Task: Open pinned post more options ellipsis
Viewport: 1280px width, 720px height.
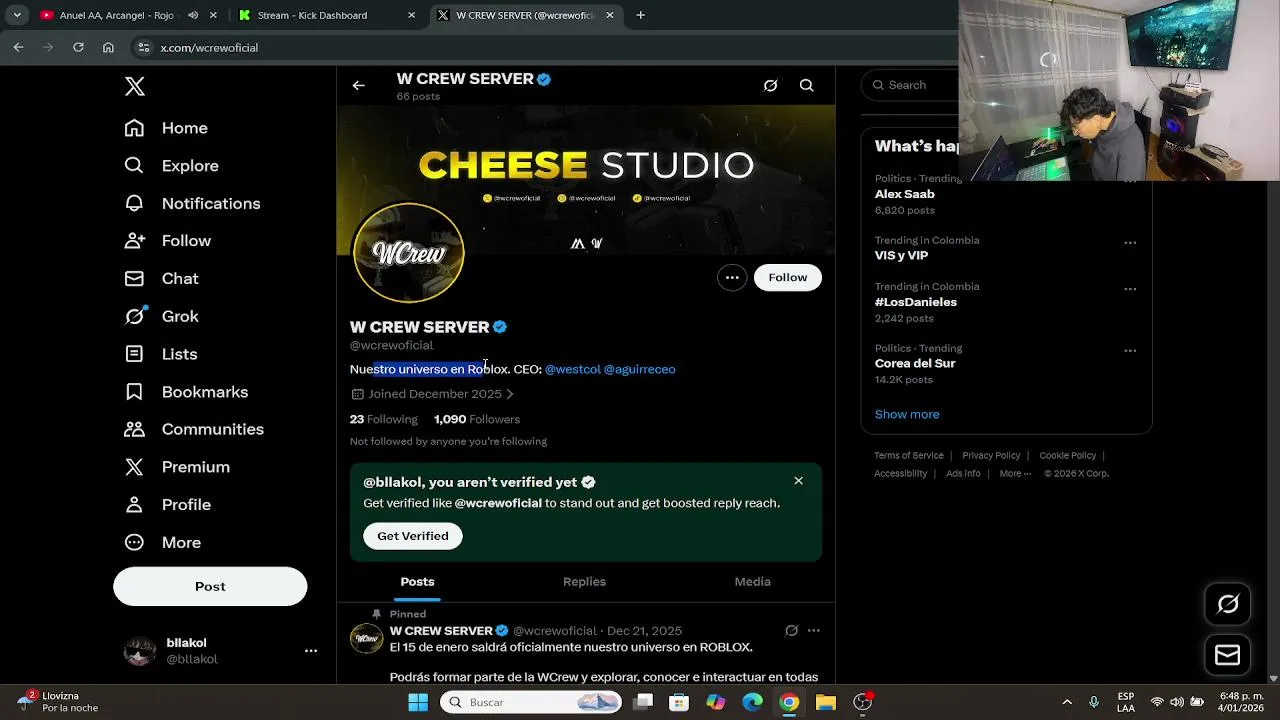Action: click(814, 631)
